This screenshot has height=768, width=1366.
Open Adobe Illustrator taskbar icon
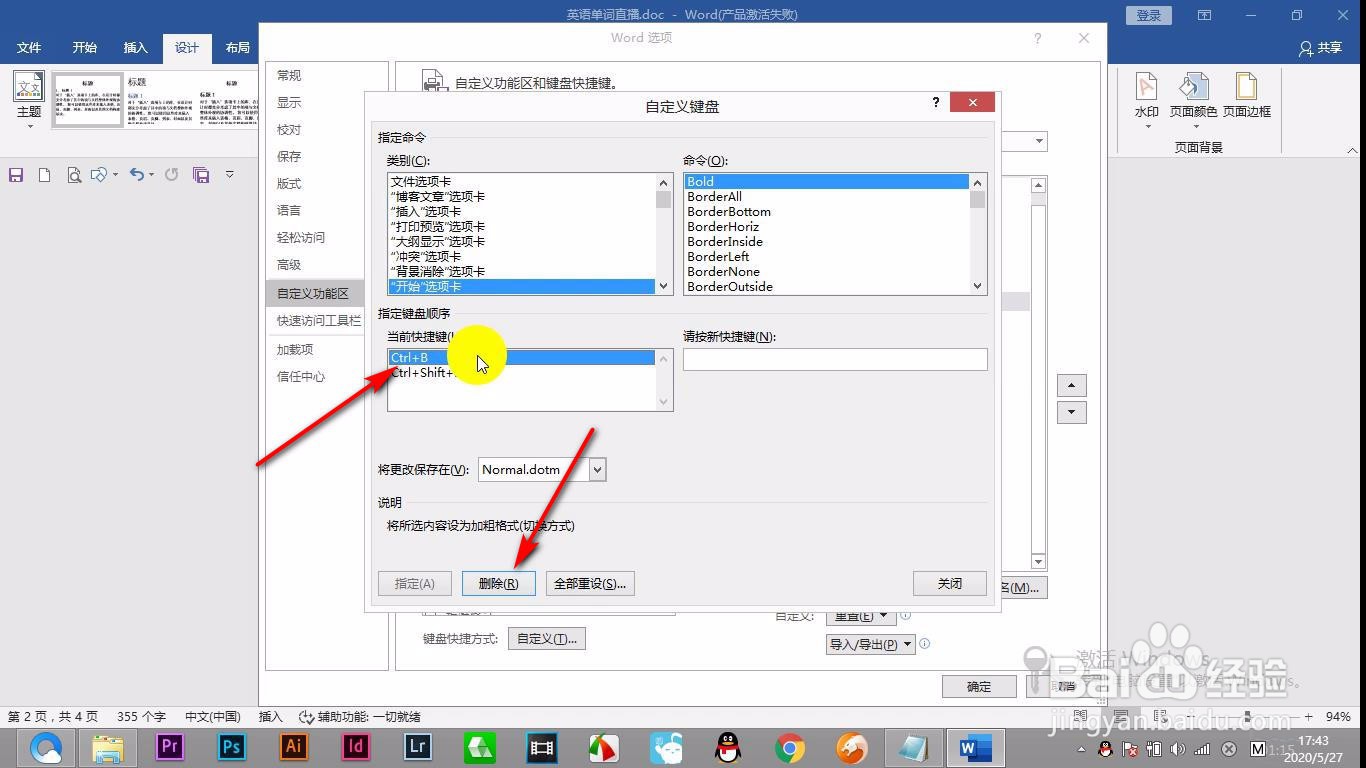coord(294,747)
